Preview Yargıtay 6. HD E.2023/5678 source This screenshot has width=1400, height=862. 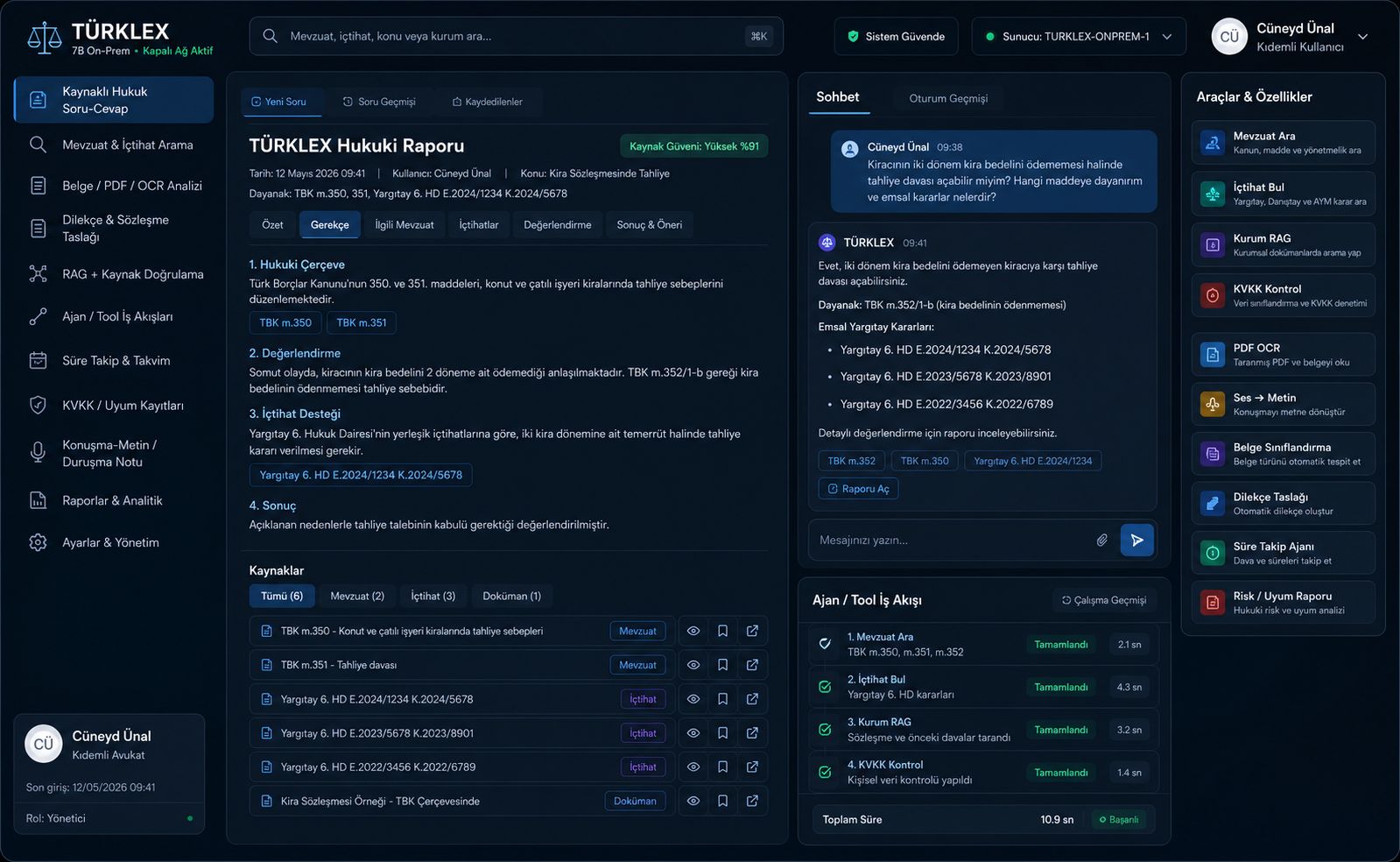693,733
